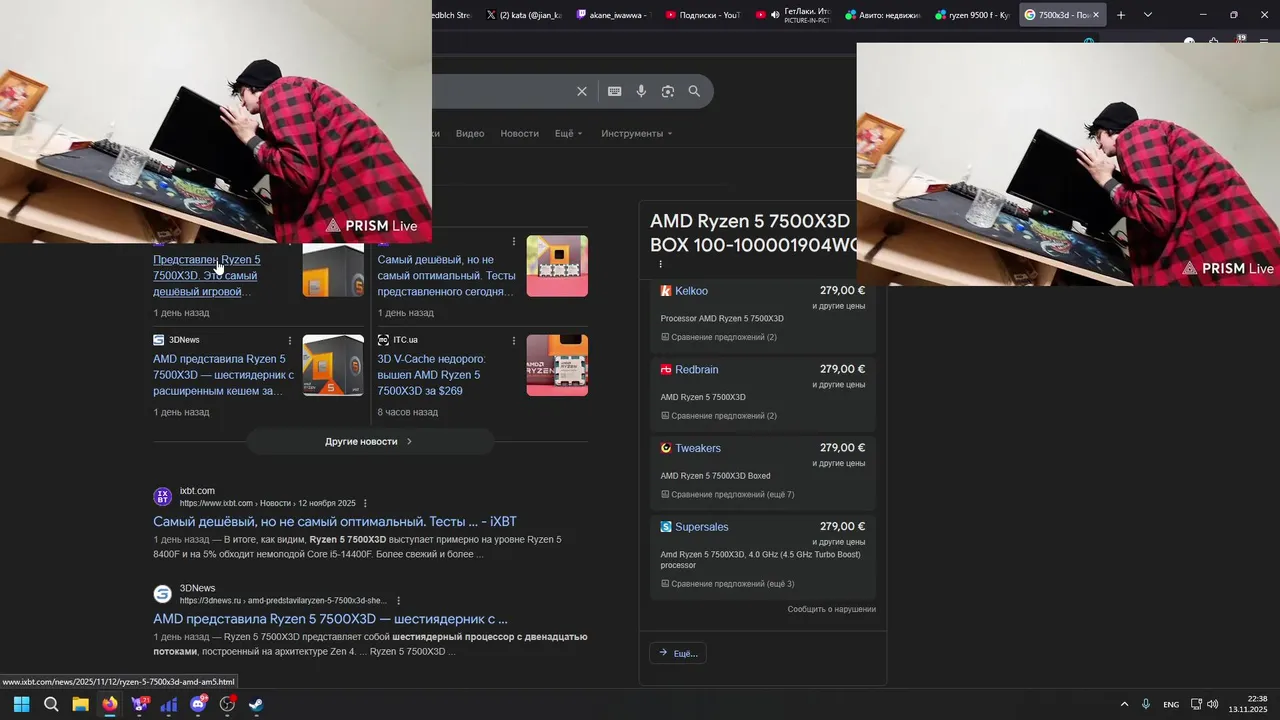Open network status in system tray

[1196, 704]
